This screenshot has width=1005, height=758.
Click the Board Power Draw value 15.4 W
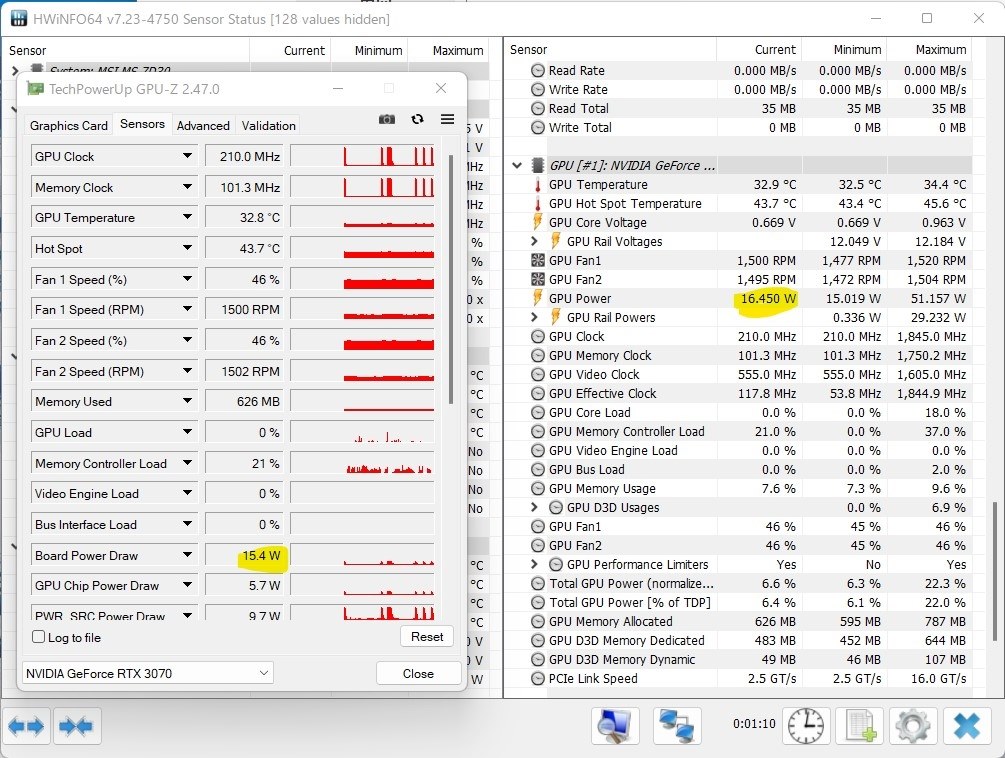click(261, 555)
